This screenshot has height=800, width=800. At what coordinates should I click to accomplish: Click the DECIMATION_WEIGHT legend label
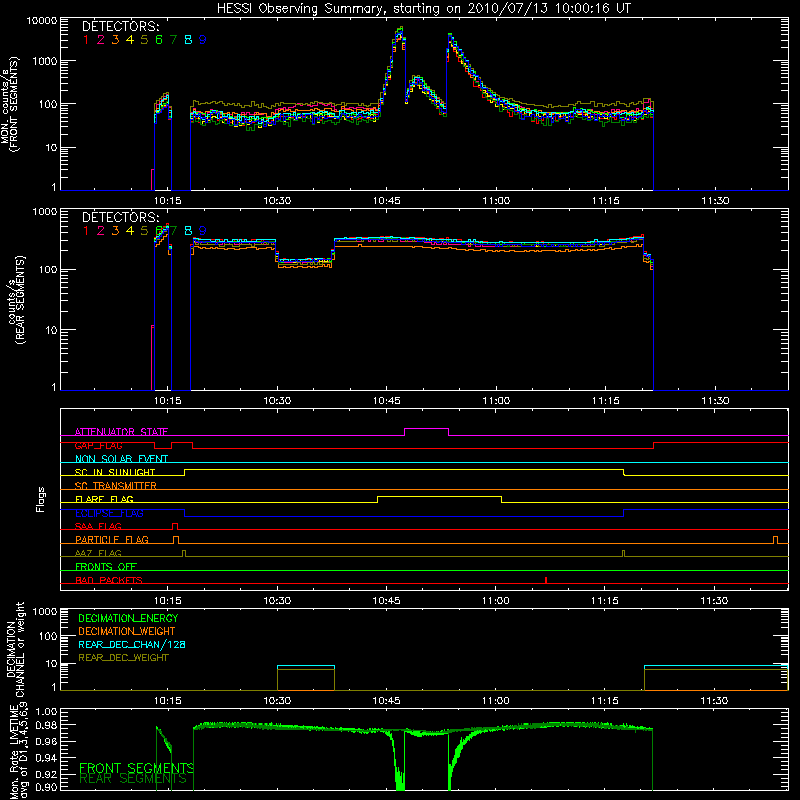tap(127, 631)
